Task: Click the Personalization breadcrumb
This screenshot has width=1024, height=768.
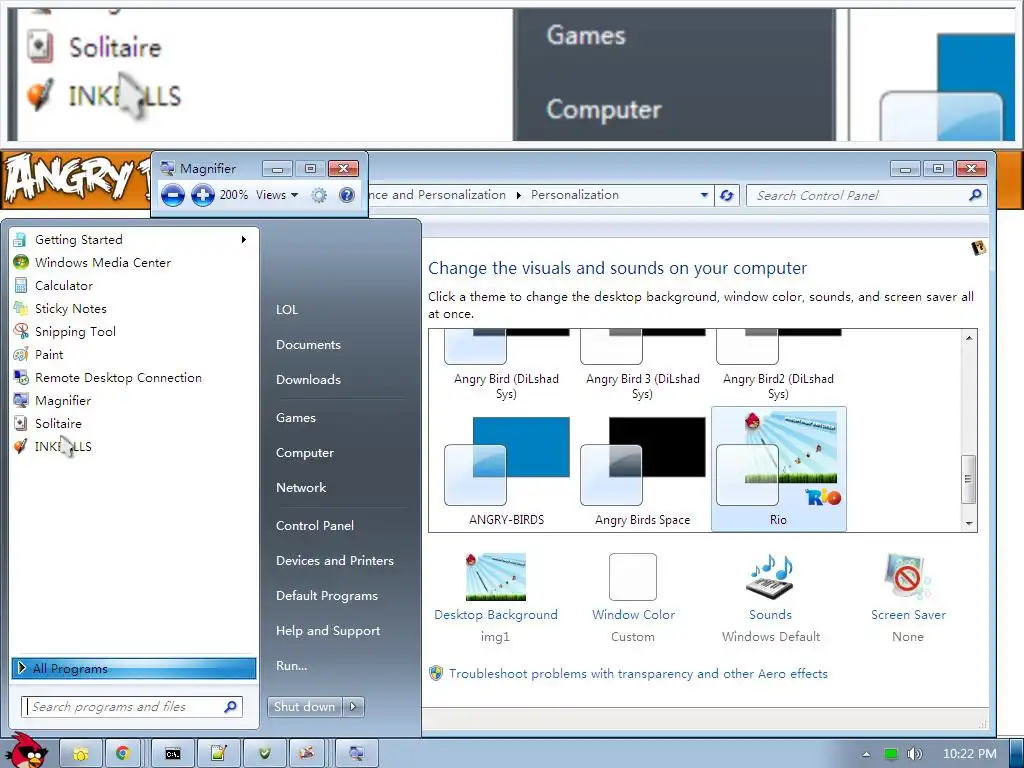Action: [x=575, y=195]
